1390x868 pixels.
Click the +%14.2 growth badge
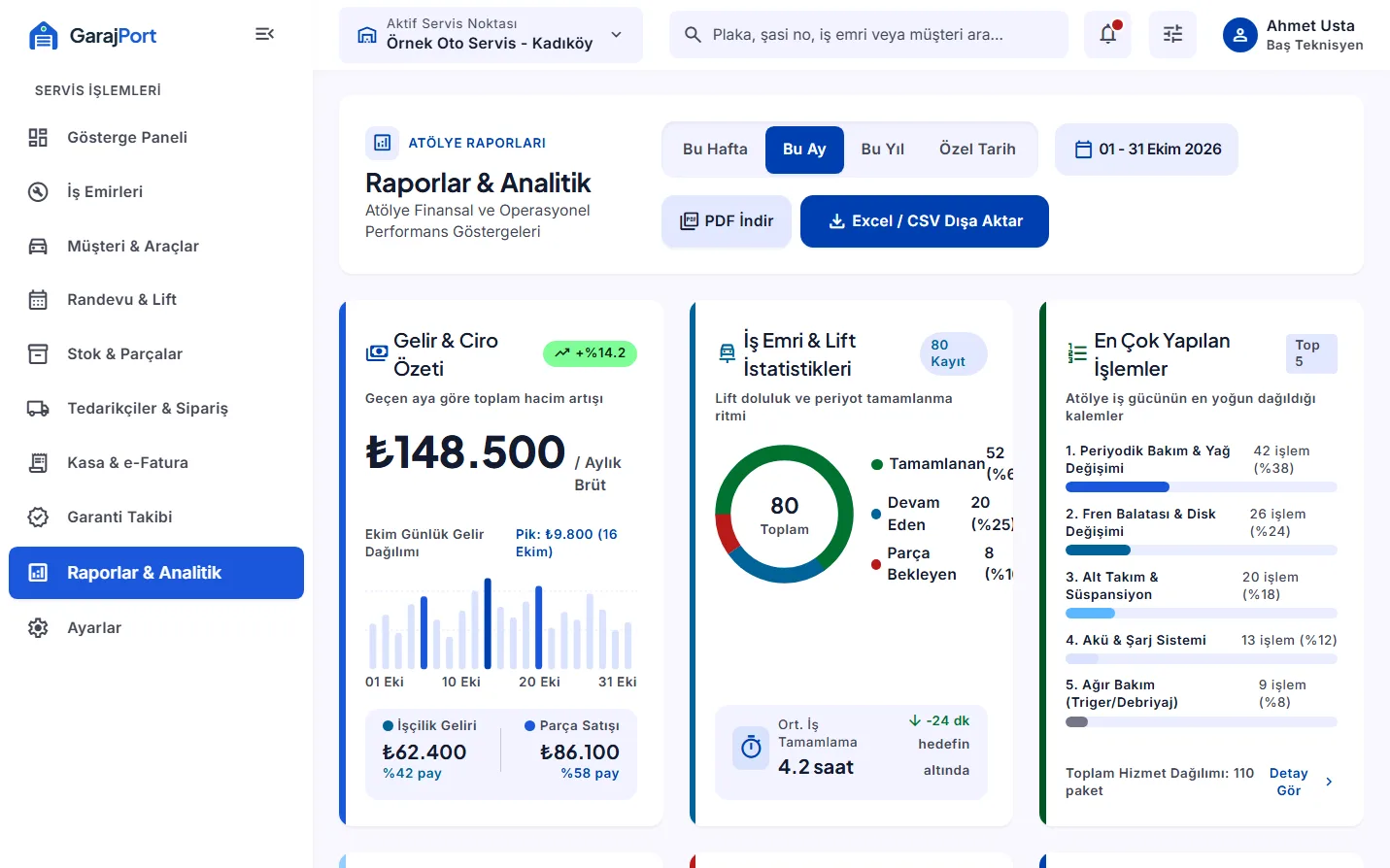pos(590,353)
